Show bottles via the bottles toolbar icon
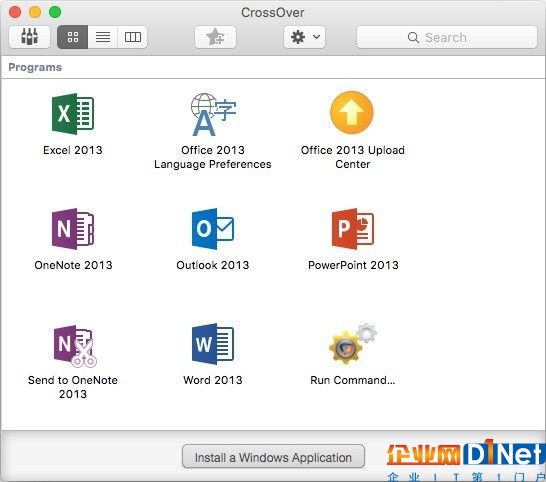This screenshot has width=546, height=482. pyautogui.click(x=30, y=37)
